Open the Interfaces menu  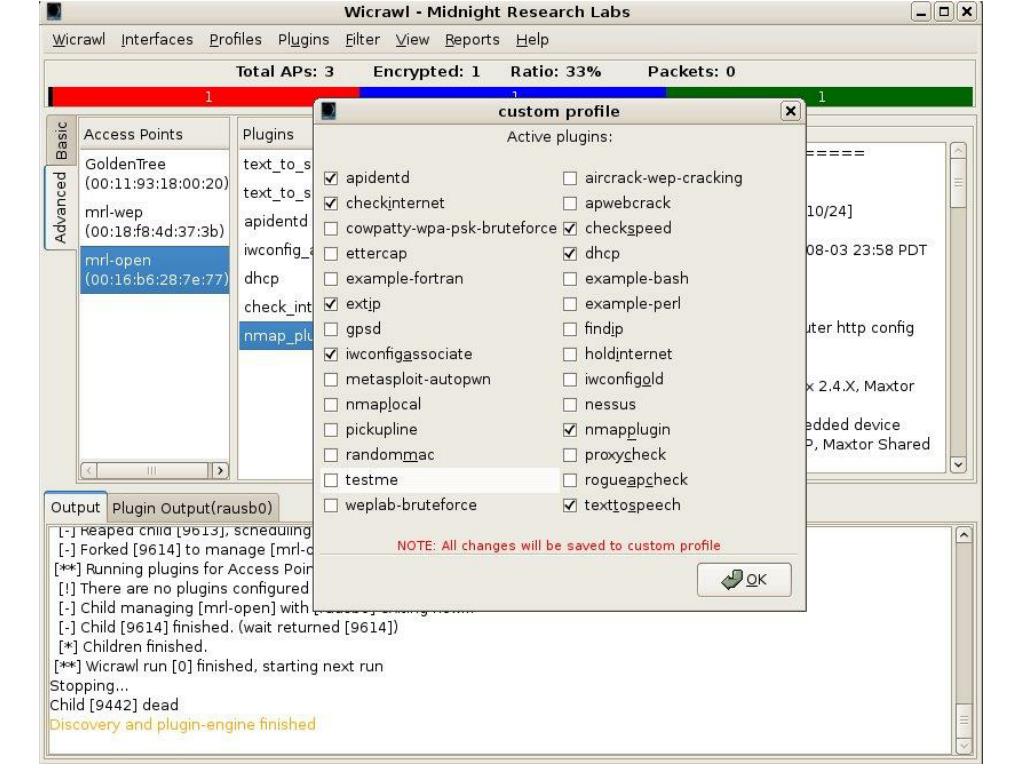pyautogui.click(x=157, y=40)
